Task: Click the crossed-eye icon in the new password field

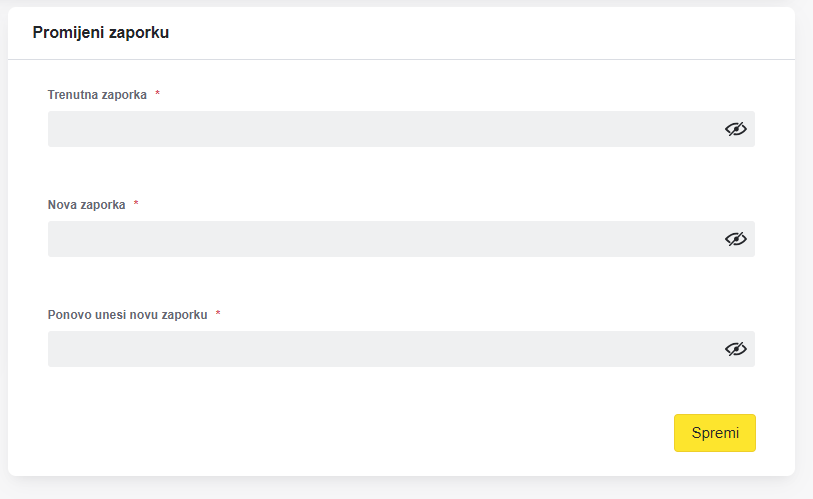Action: pos(736,239)
